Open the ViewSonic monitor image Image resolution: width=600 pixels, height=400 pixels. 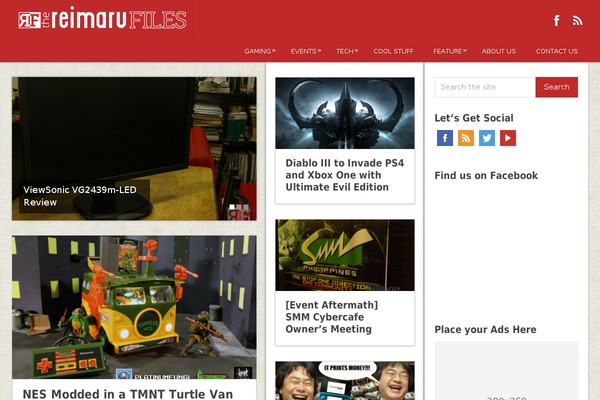(x=134, y=149)
